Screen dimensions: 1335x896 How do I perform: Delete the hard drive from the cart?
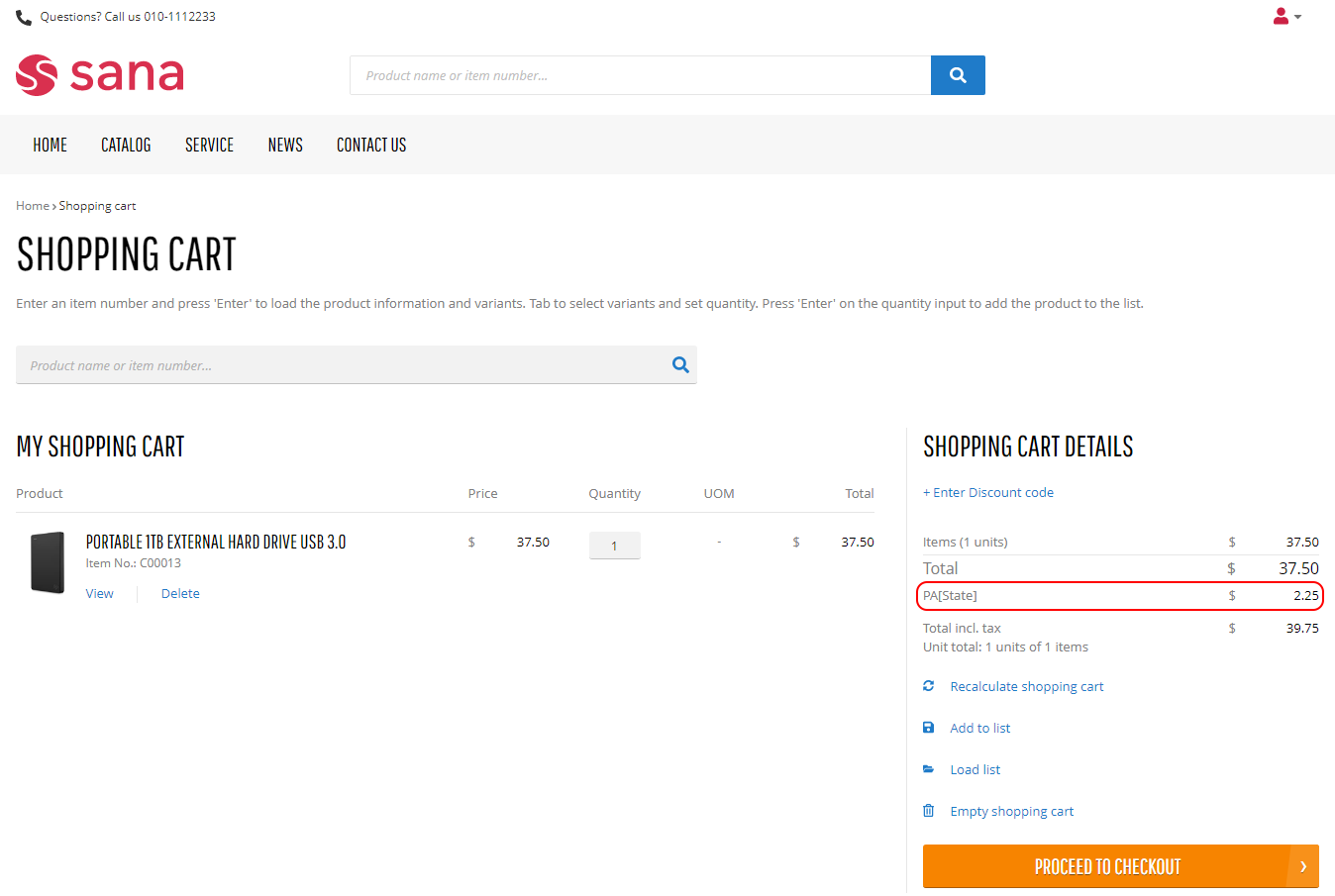(x=180, y=593)
